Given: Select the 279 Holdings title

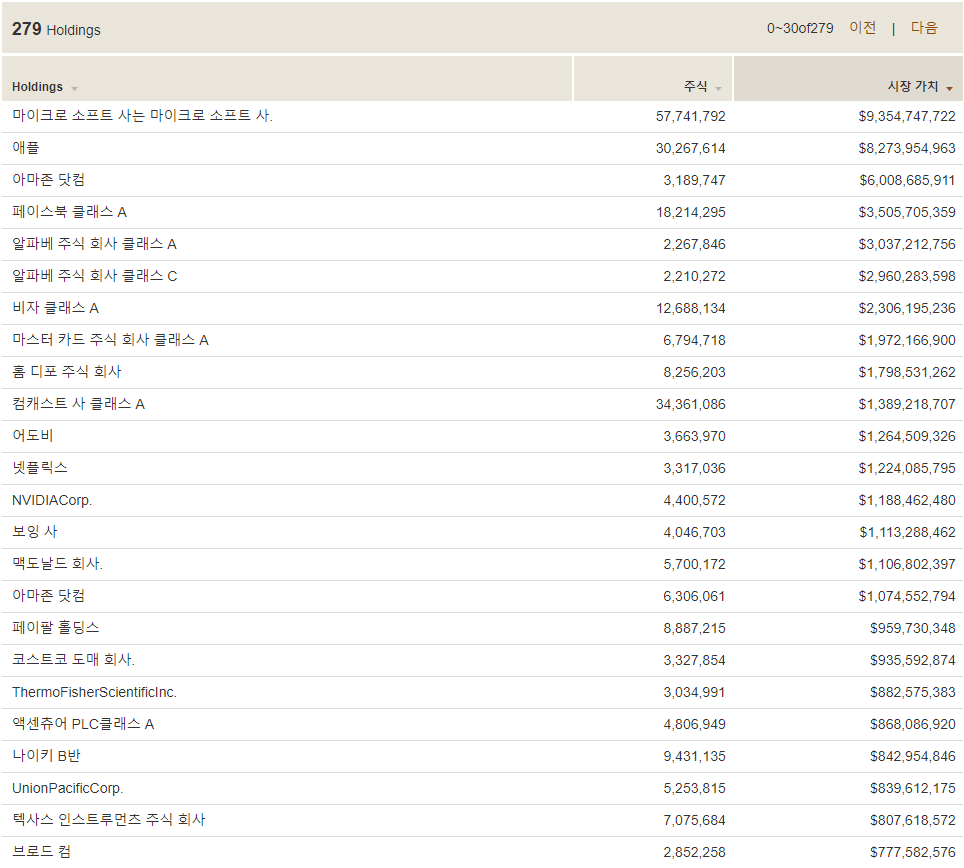Looking at the screenshot, I should click(x=56, y=29).
